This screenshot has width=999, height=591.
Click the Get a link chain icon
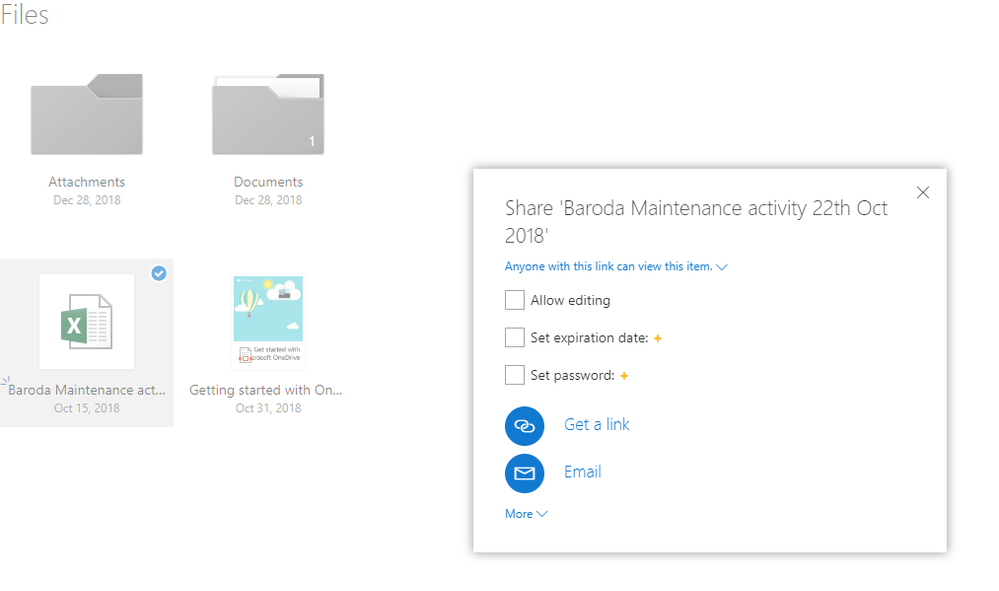click(524, 425)
